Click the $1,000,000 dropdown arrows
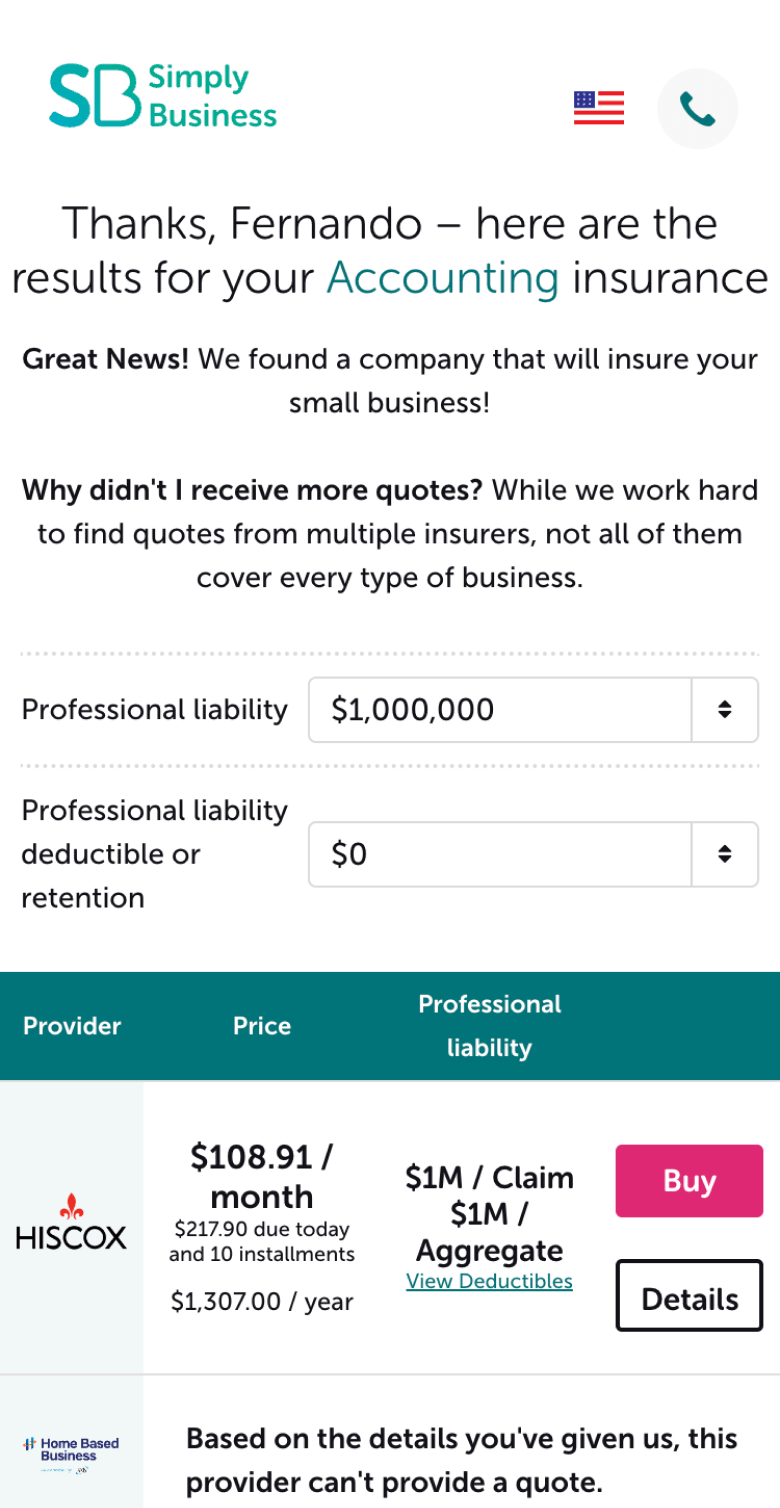The image size is (780, 1508). (x=725, y=710)
